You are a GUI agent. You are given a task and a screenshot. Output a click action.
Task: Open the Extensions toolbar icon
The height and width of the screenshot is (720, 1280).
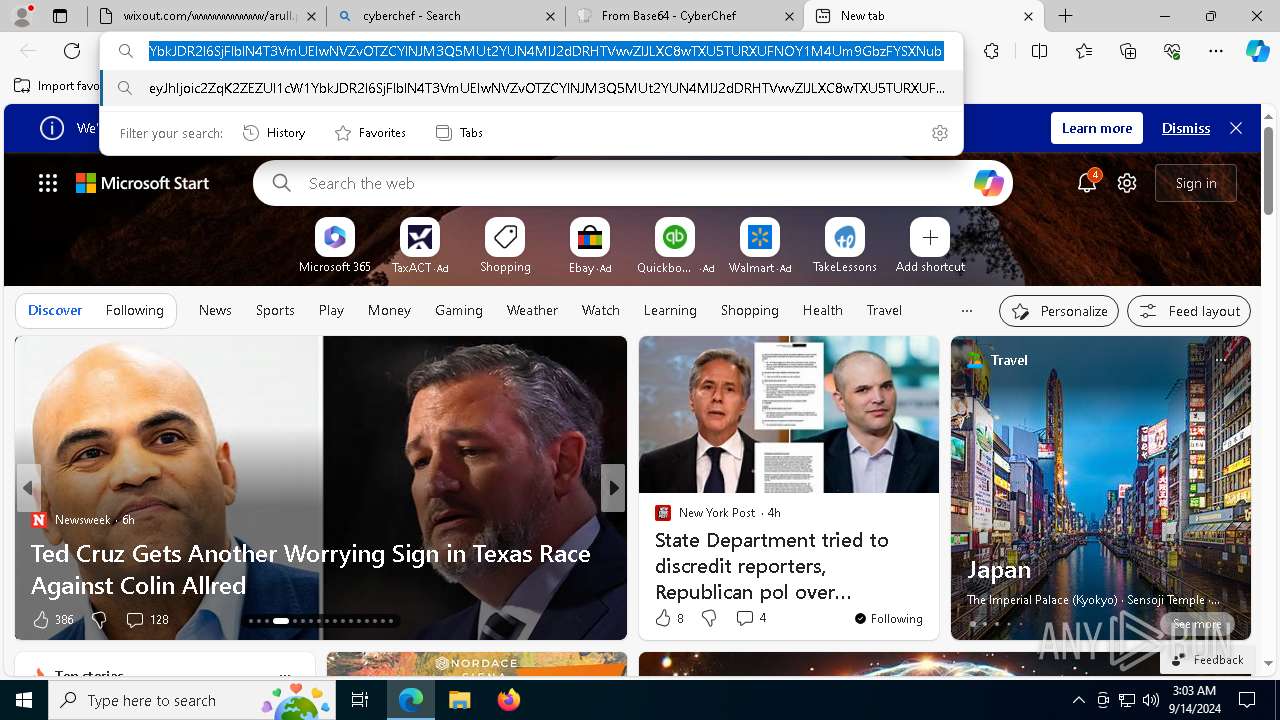click(991, 51)
